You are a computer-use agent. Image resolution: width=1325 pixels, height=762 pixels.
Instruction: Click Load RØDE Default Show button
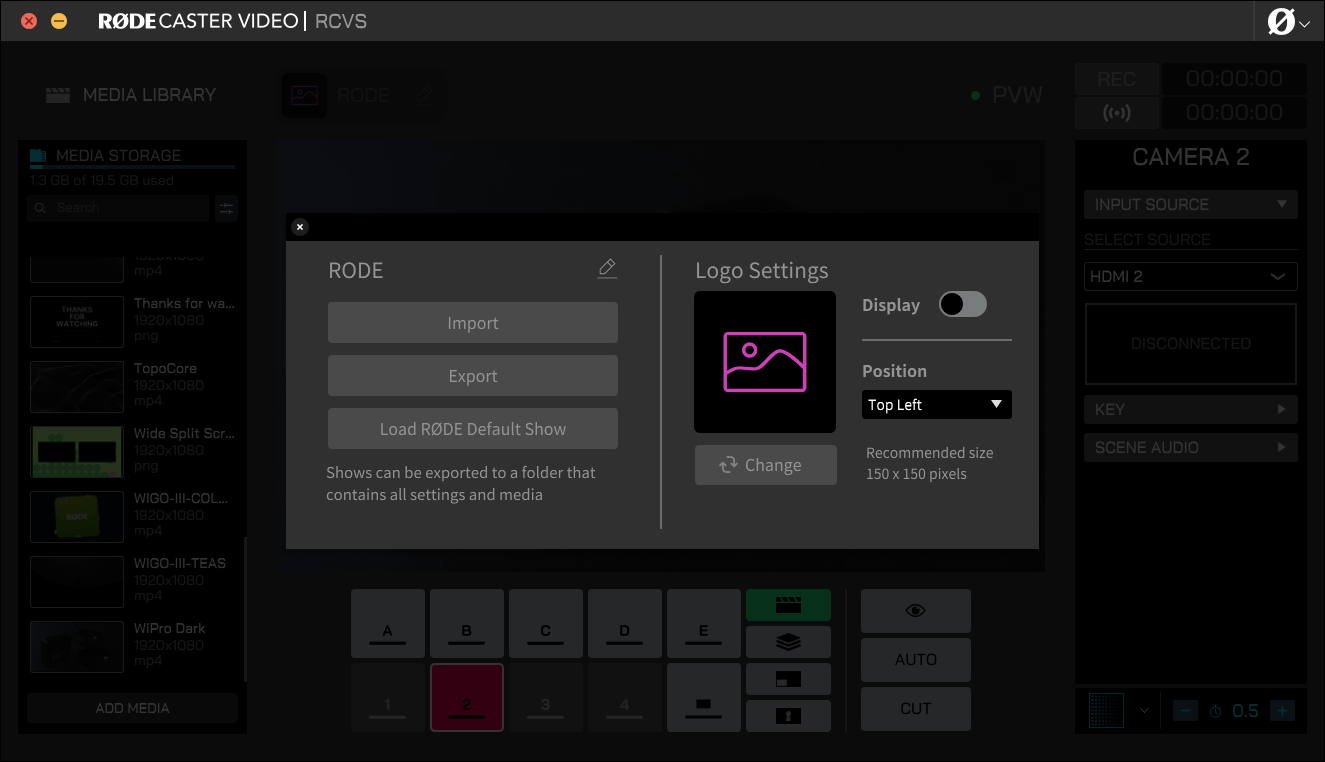click(x=472, y=429)
